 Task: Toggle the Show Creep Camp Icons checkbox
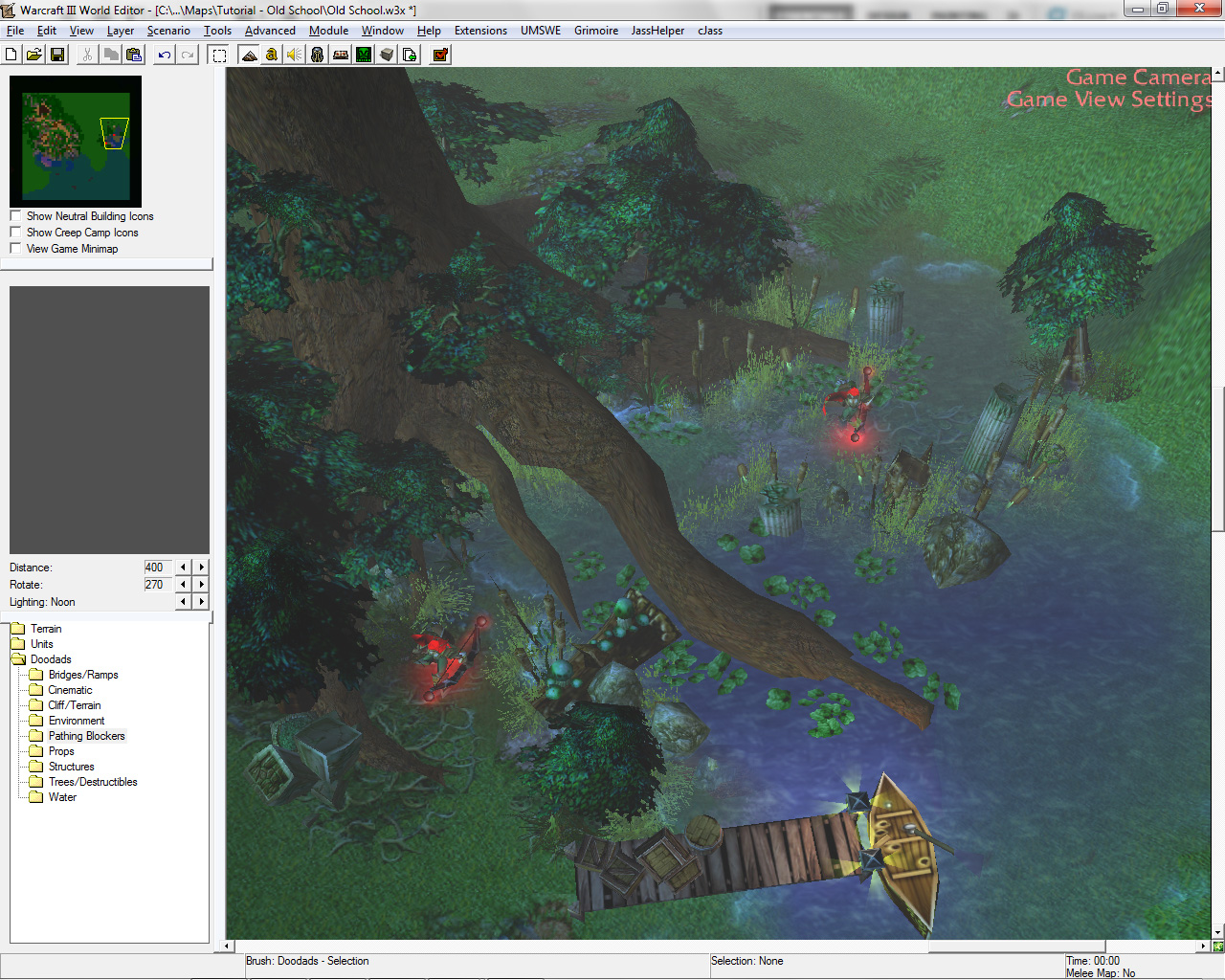[x=15, y=233]
